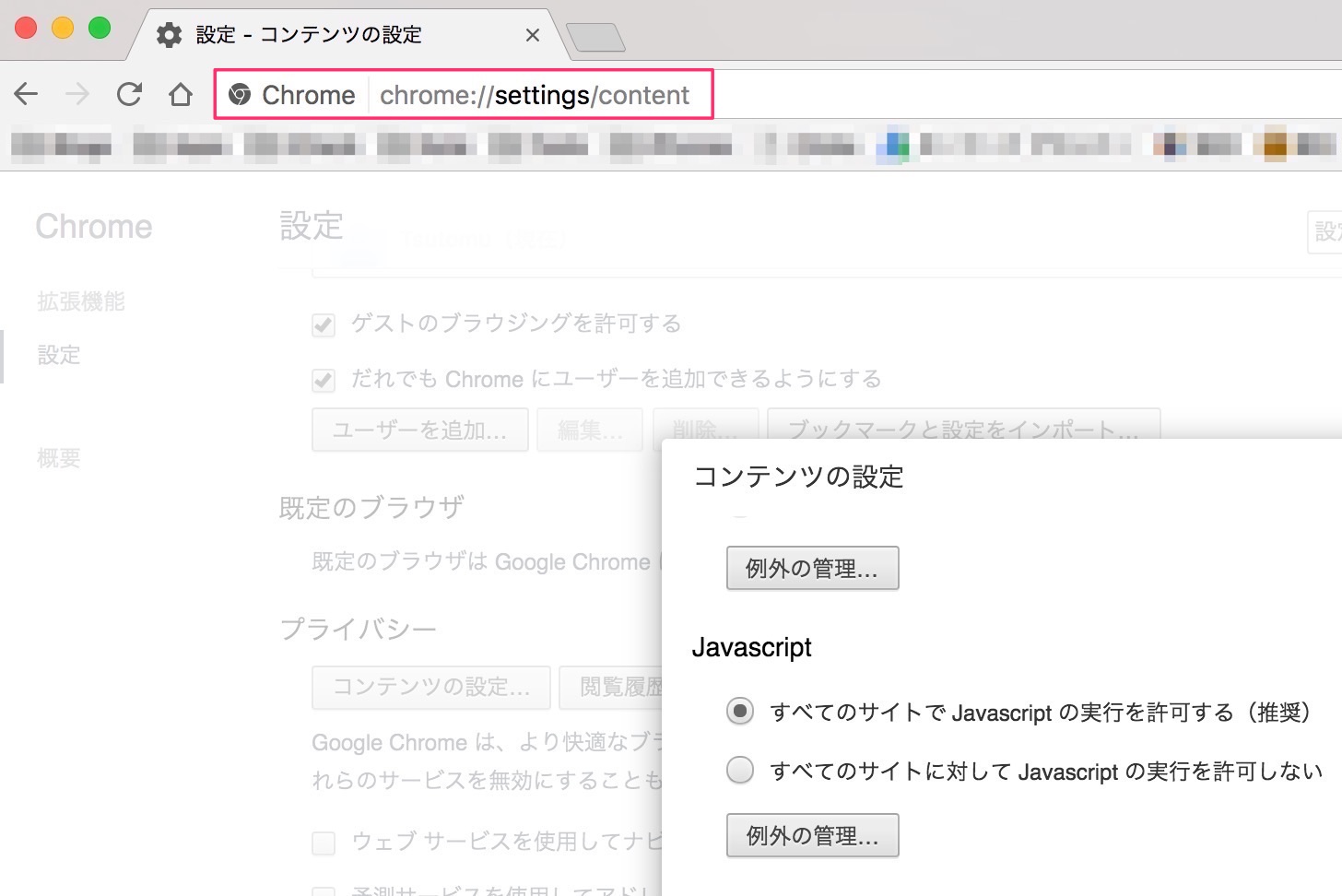1342x896 pixels.
Task: Click the プライバシー heading
Action: [x=358, y=630]
